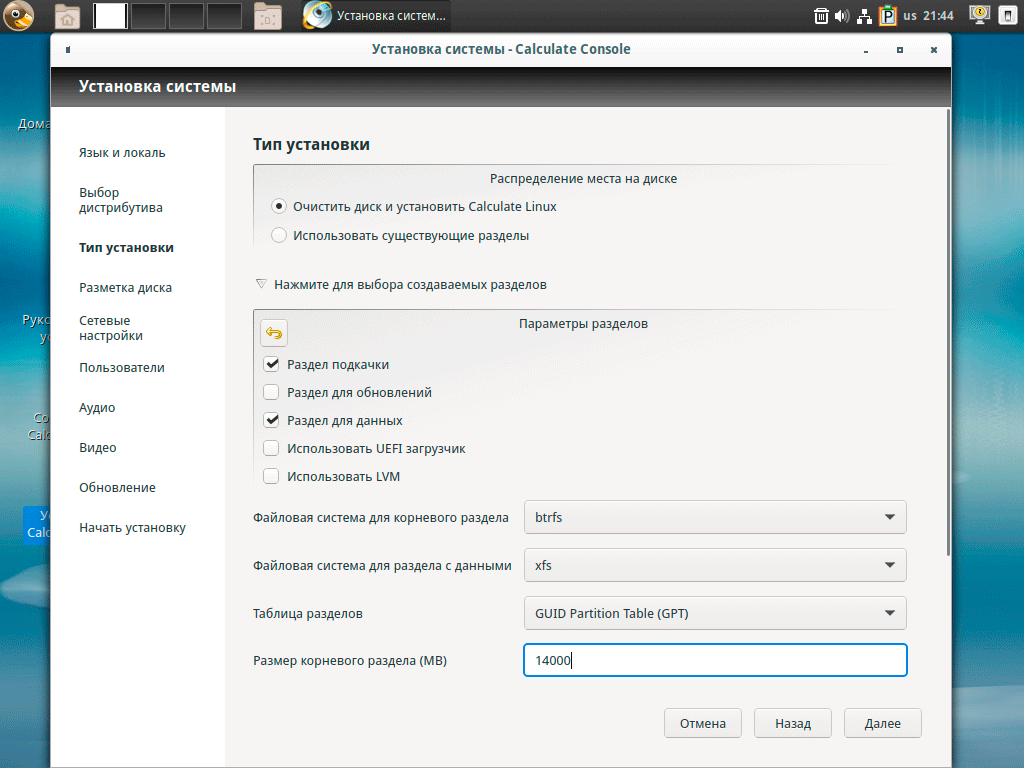This screenshot has height=768, width=1024.
Task: Open the volume control tray icon
Action: click(x=842, y=16)
